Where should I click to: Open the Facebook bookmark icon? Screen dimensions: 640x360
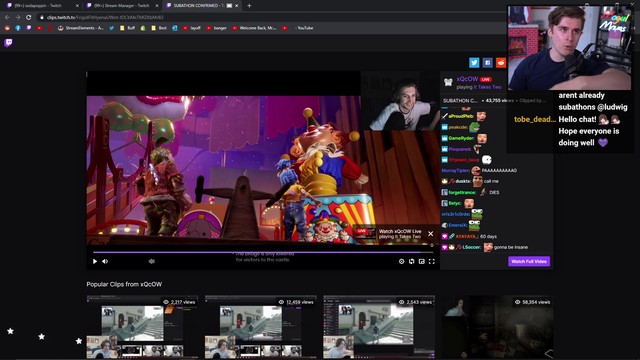click(x=18, y=28)
